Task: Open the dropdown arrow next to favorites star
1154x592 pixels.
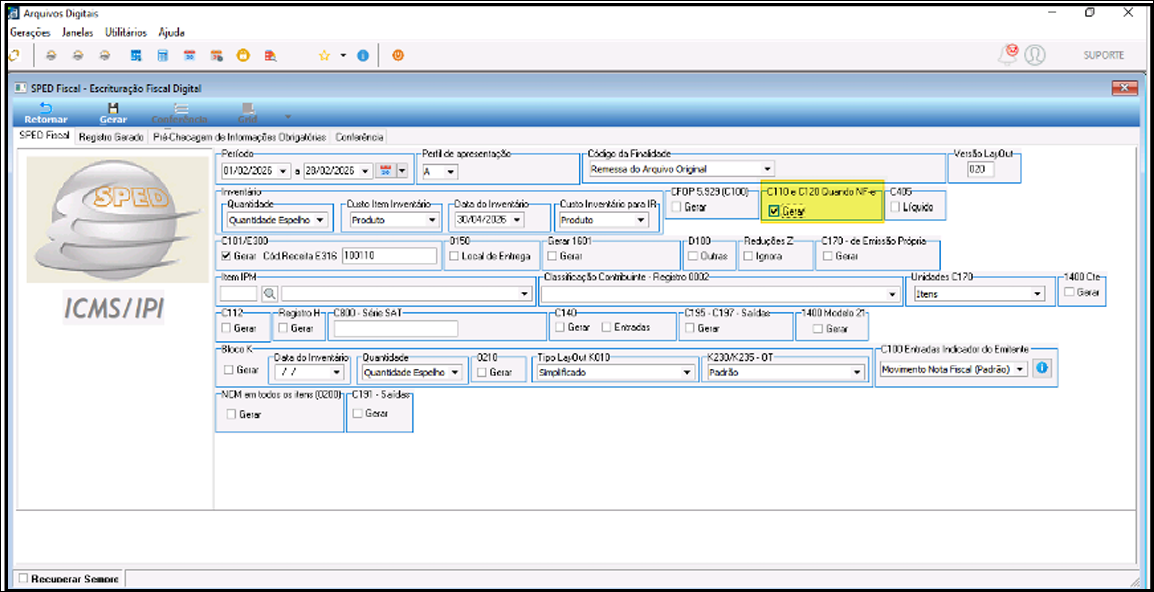Action: point(343,55)
